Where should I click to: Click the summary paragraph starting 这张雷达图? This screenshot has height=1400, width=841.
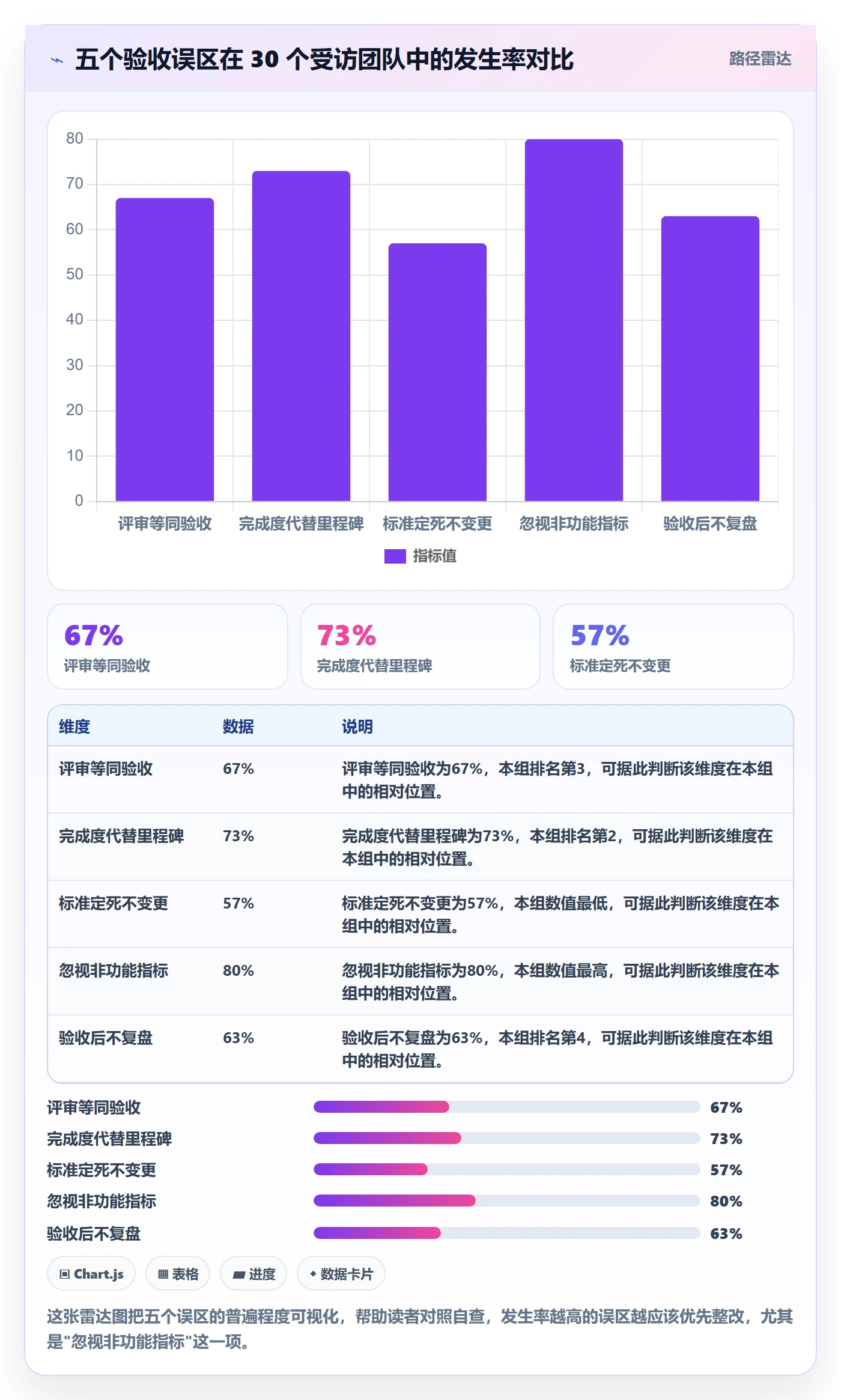coord(420,1328)
